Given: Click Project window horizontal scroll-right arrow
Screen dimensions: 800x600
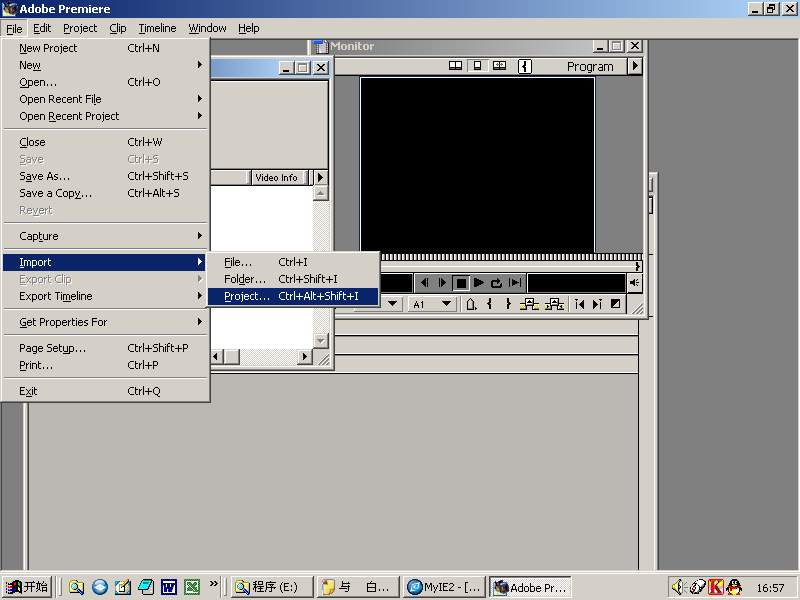Looking at the screenshot, I should (305, 357).
